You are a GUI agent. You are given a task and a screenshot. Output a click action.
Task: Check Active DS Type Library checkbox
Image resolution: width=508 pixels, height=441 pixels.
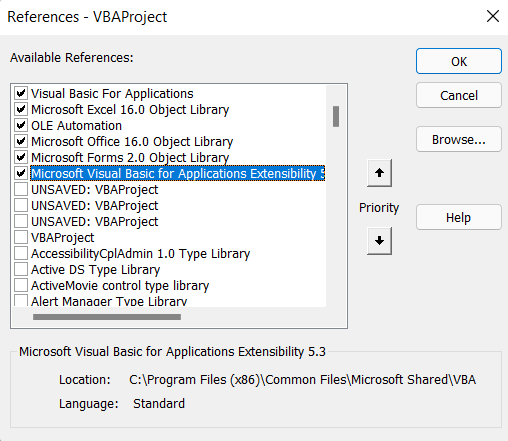21,269
